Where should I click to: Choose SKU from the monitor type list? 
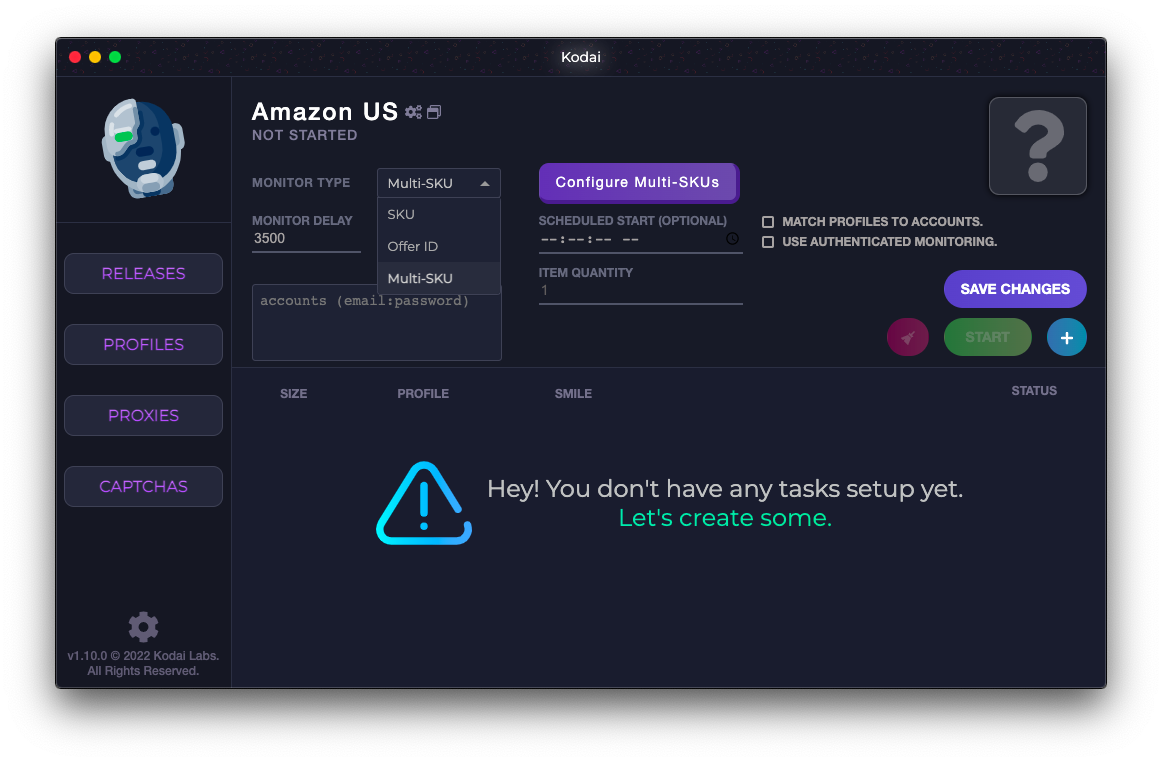pos(439,214)
